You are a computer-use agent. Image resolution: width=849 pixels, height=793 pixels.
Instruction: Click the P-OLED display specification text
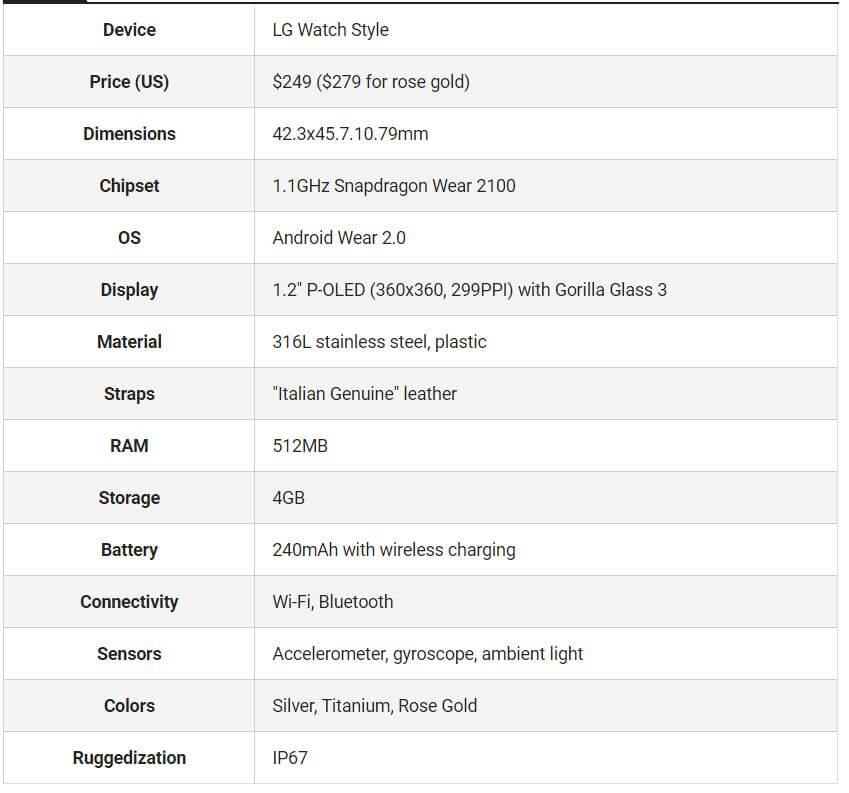469,290
